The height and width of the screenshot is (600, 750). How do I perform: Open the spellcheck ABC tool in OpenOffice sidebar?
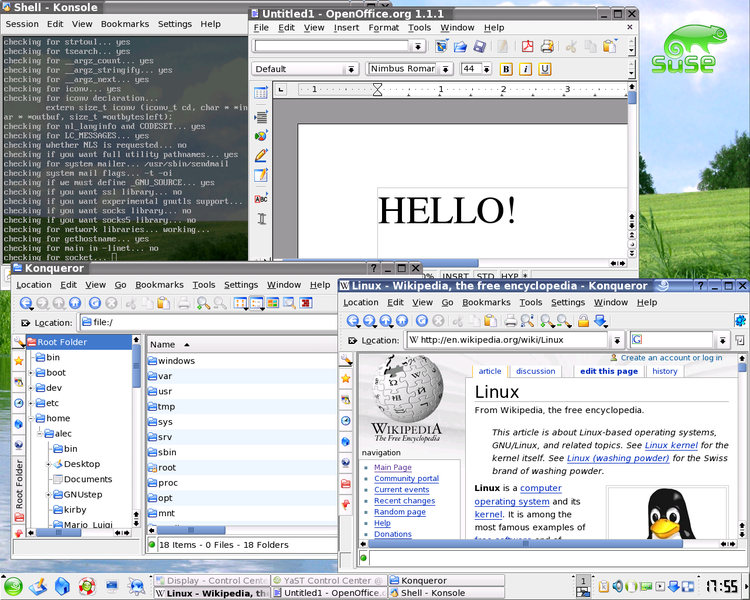[261, 198]
